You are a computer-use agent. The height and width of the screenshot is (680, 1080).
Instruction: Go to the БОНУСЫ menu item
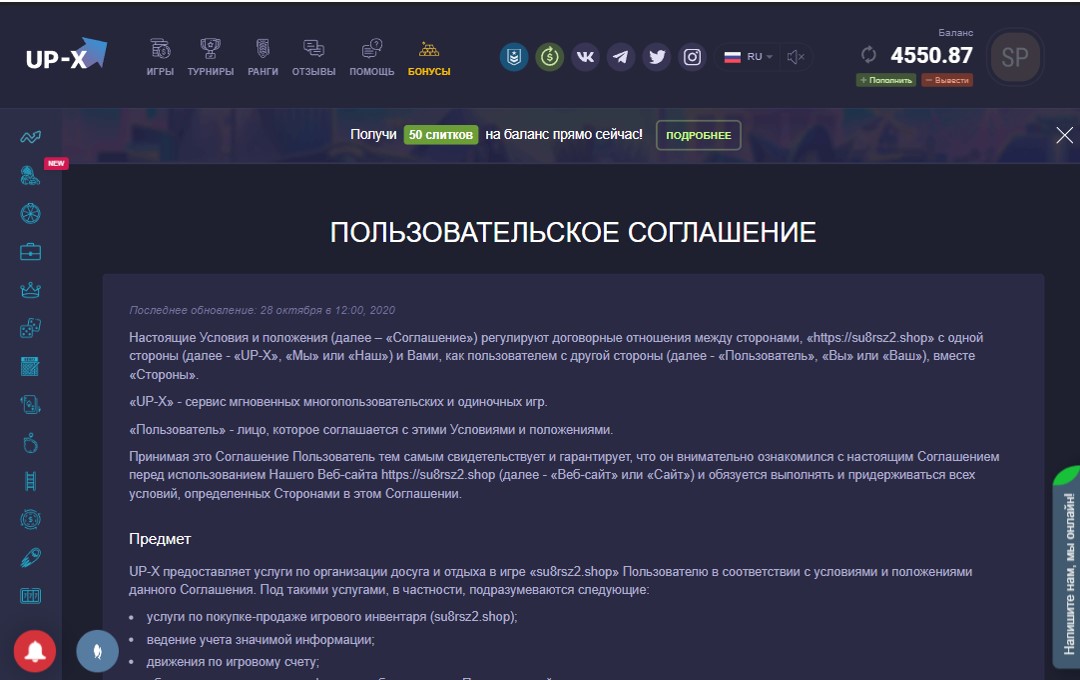click(x=429, y=58)
